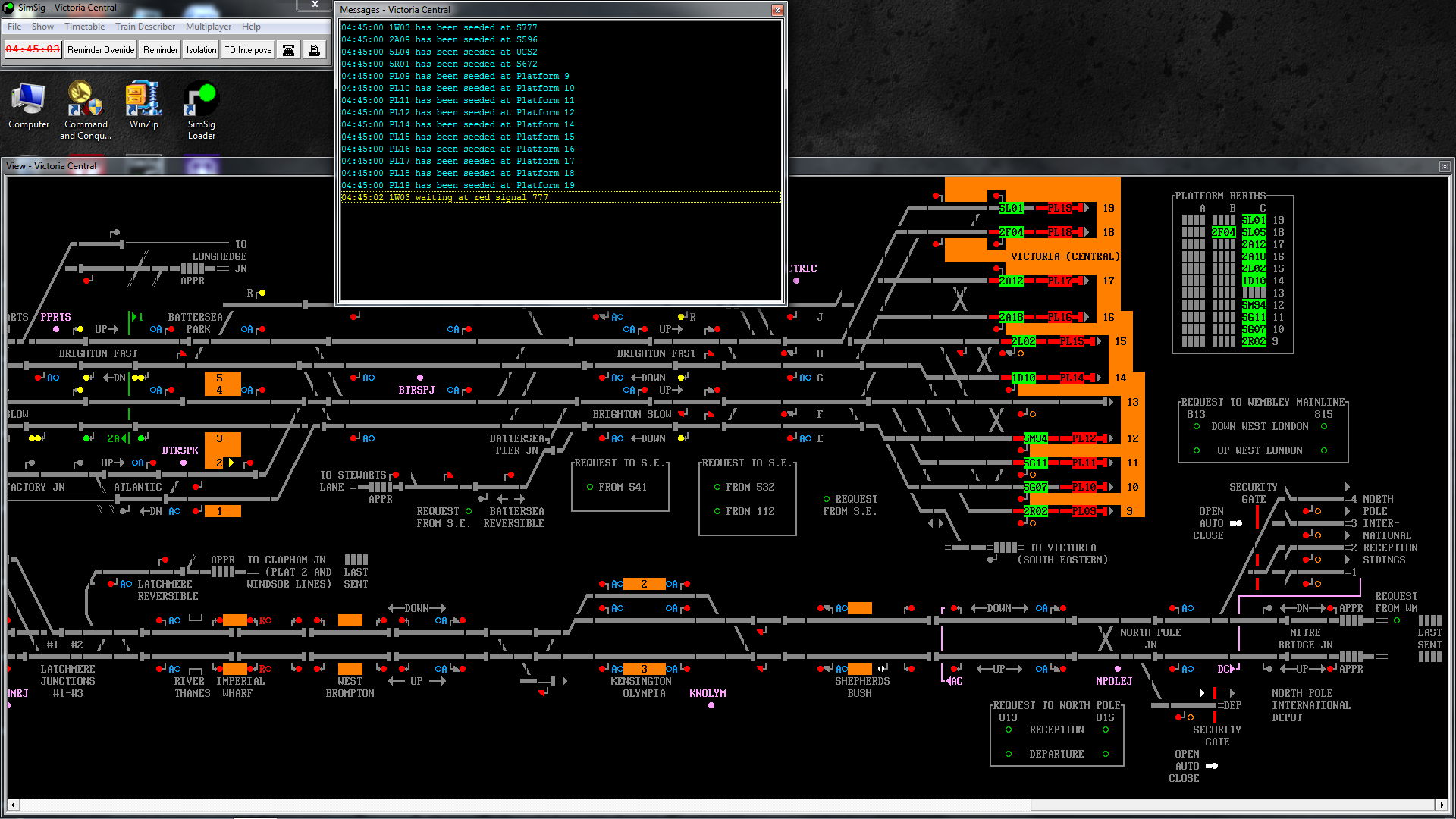Click train berth 2A12 at platform 17
Image resolution: width=1456 pixels, height=819 pixels.
pyautogui.click(x=1011, y=281)
